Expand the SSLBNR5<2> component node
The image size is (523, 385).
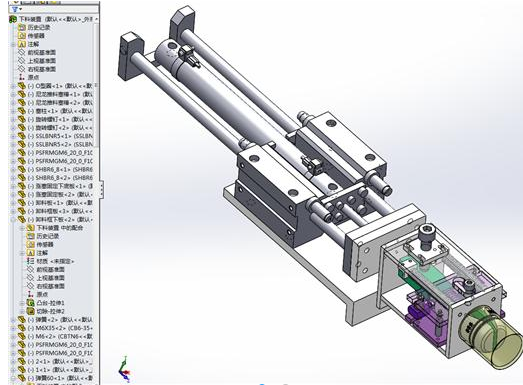click(x=13, y=144)
